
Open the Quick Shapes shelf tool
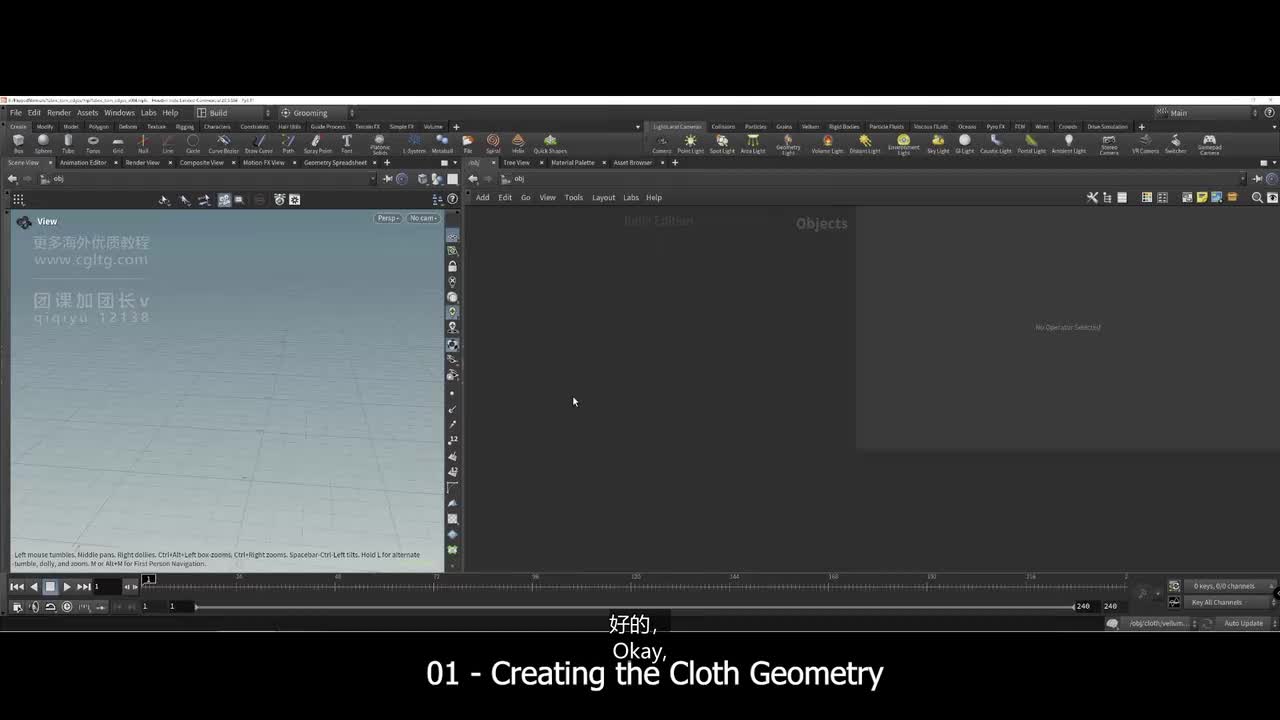[x=550, y=144]
